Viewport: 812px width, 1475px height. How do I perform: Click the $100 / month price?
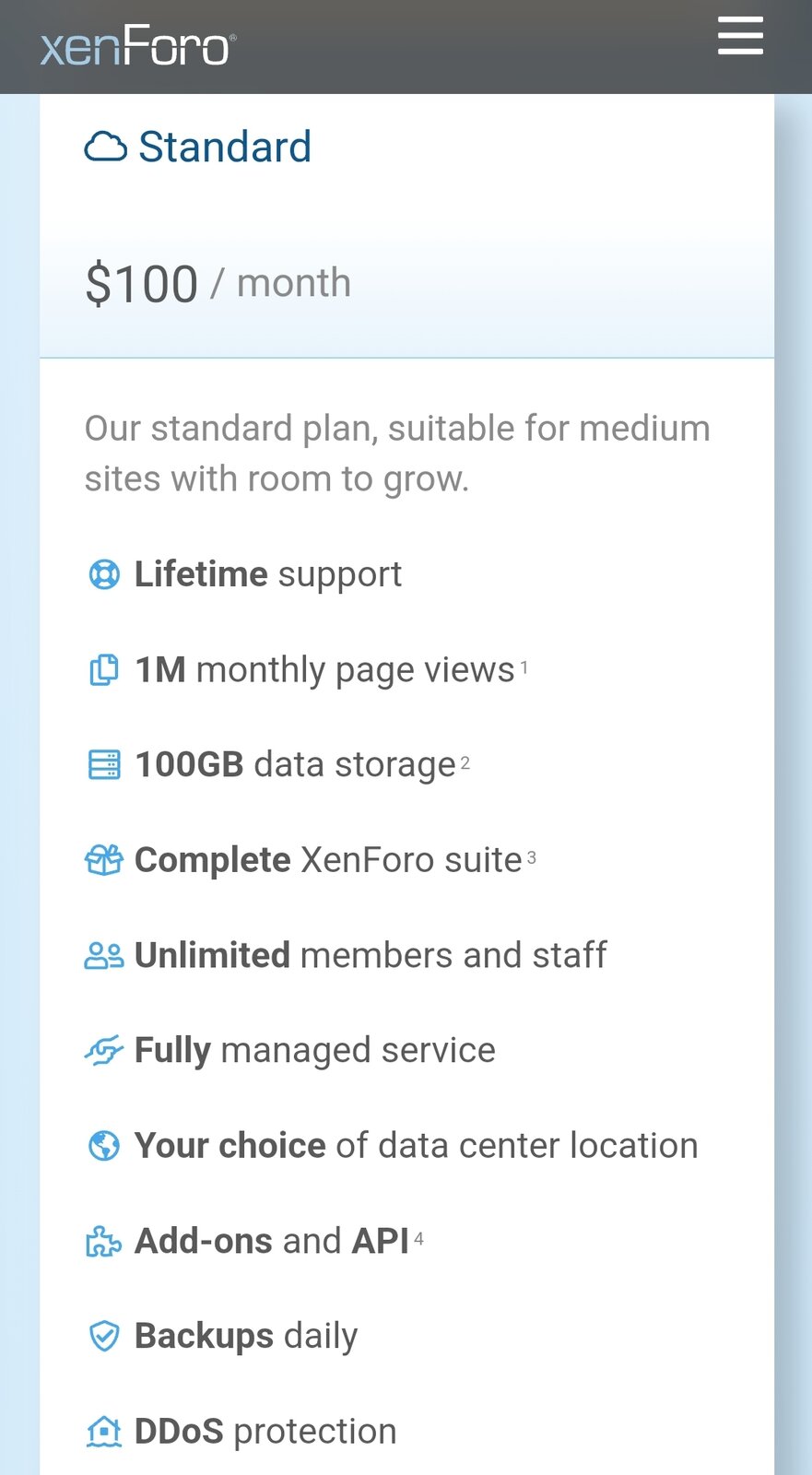[x=218, y=283]
